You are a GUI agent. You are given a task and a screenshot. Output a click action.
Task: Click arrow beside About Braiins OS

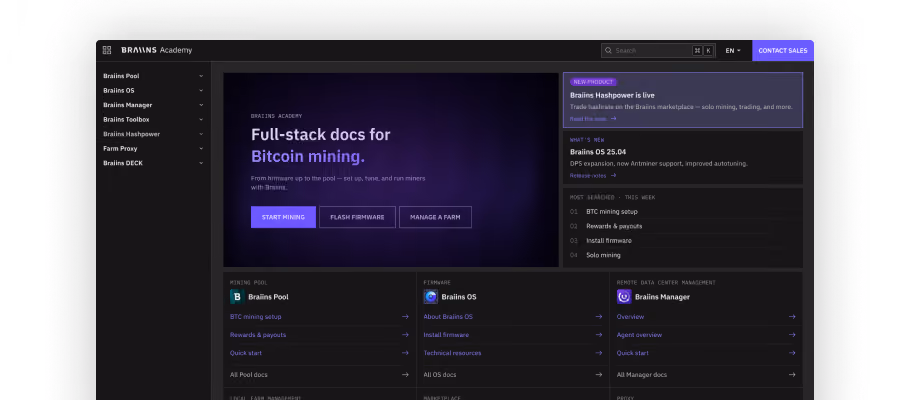599,317
